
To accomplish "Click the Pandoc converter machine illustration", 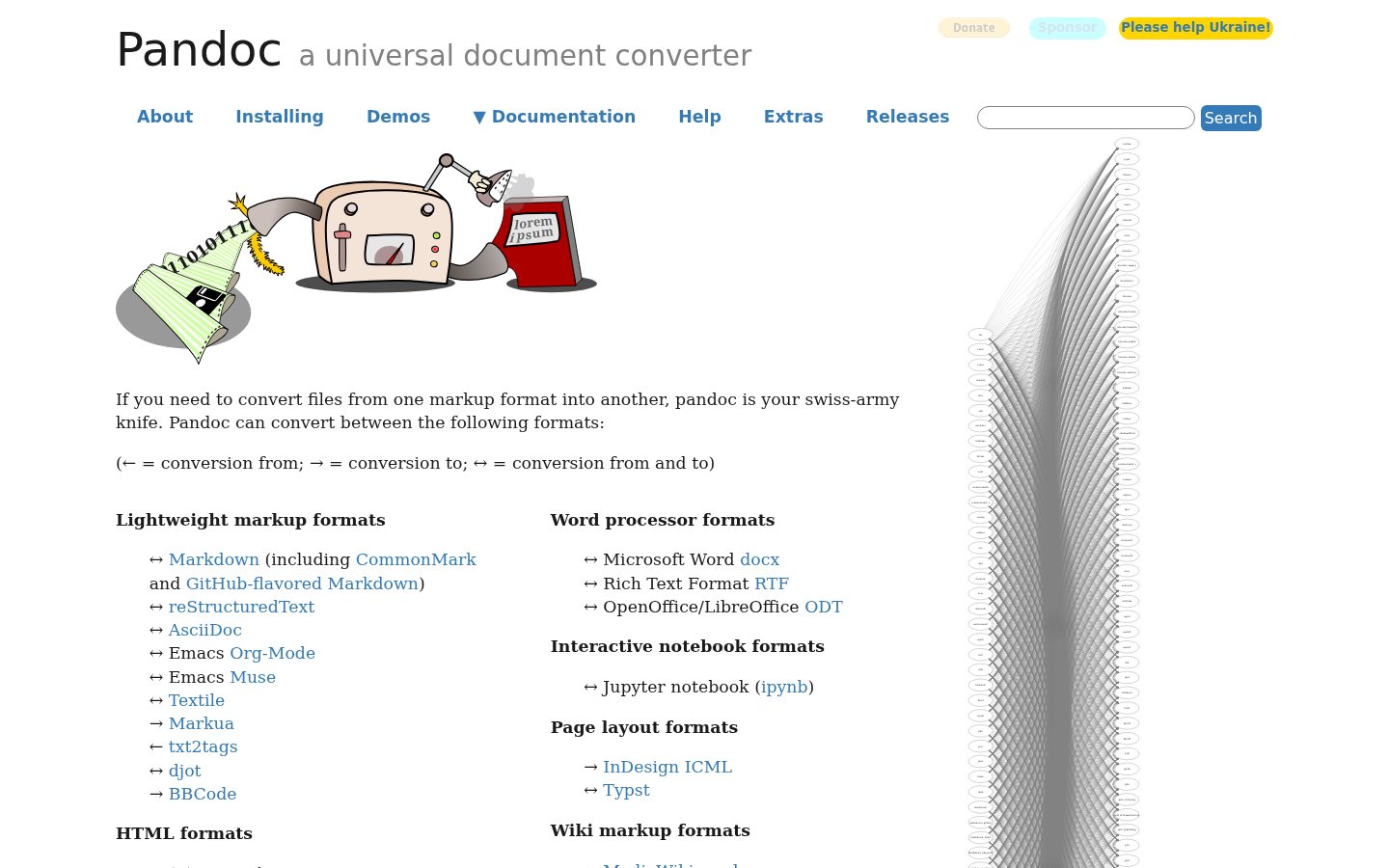I will [357, 258].
